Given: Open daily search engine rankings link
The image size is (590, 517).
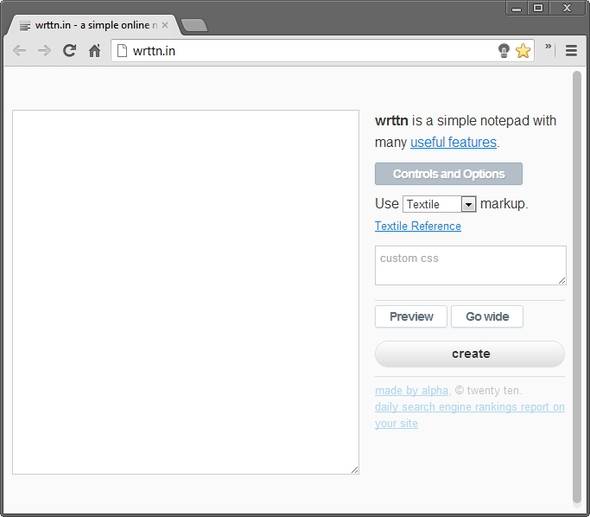Looking at the screenshot, I should click(x=470, y=415).
